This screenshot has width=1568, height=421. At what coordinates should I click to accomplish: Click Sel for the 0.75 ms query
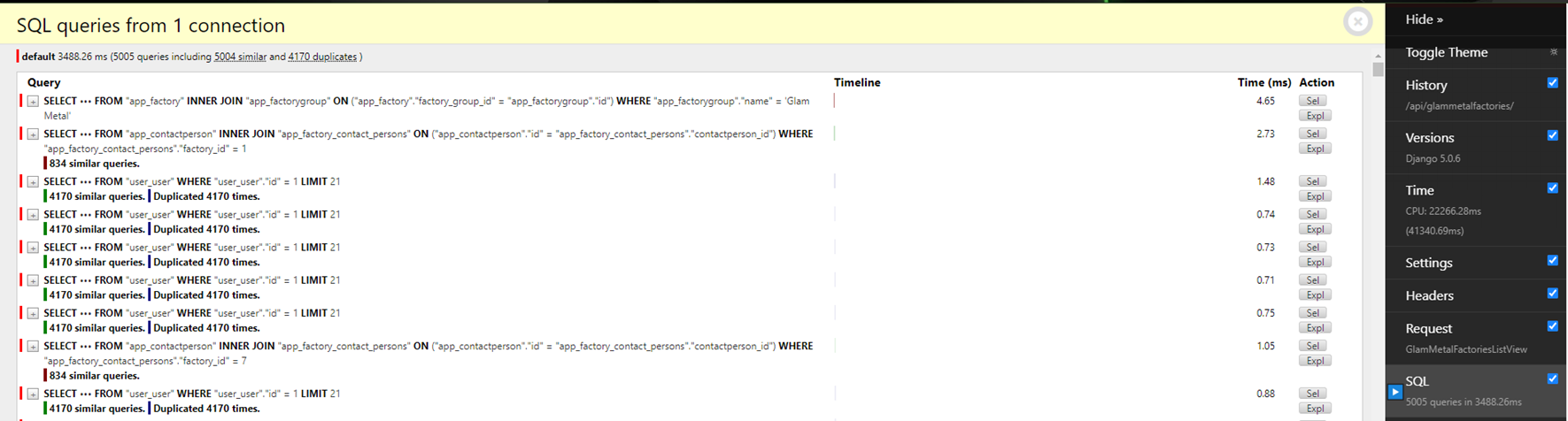coord(1313,312)
